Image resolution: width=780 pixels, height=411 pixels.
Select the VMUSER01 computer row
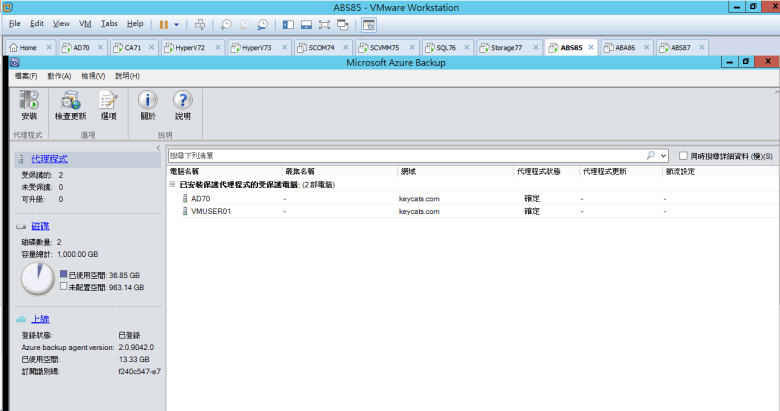[x=211, y=211]
